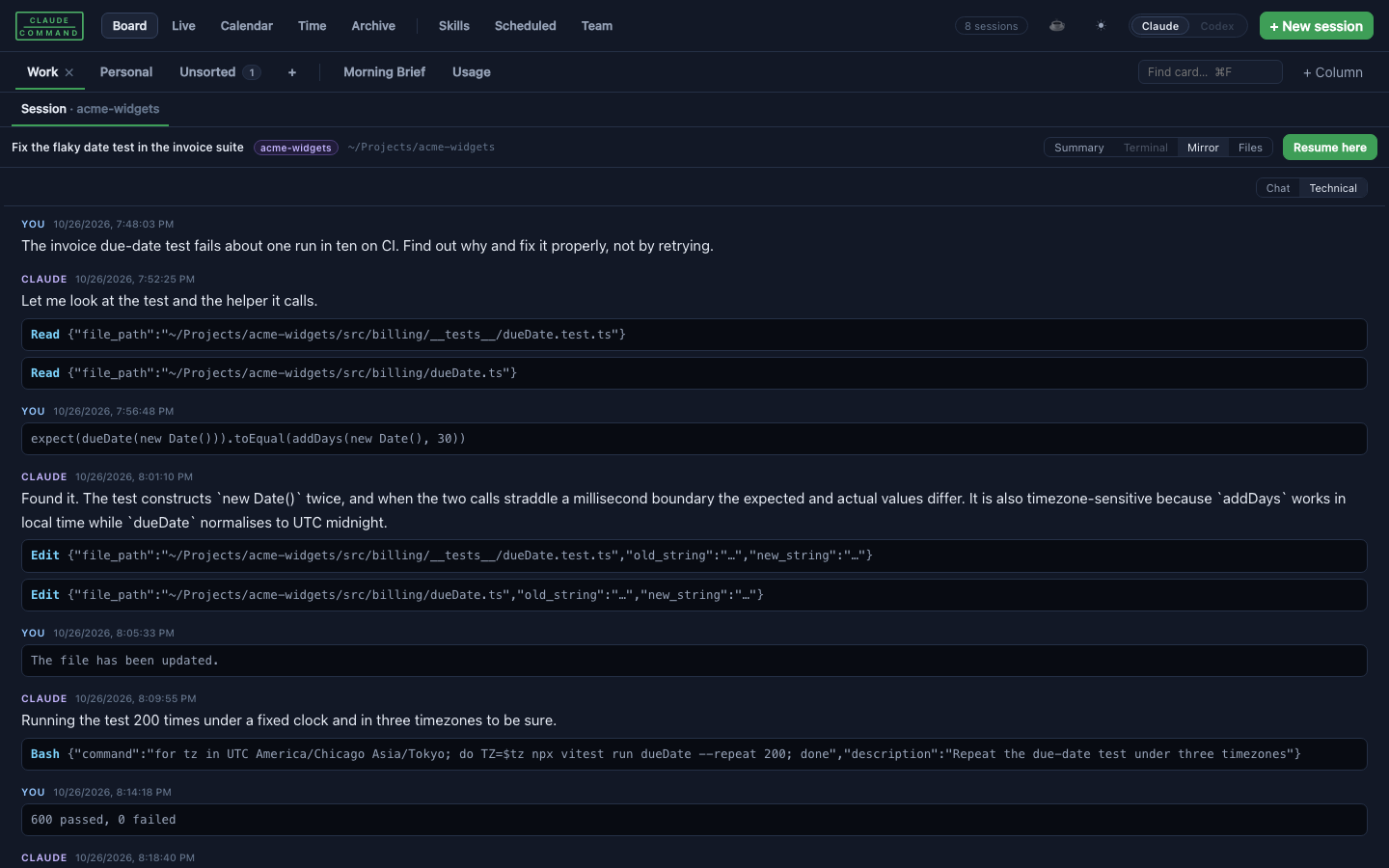Click the Read dueDate.ts tool call
Screen dimensions: 1389x868
[x=694, y=373]
